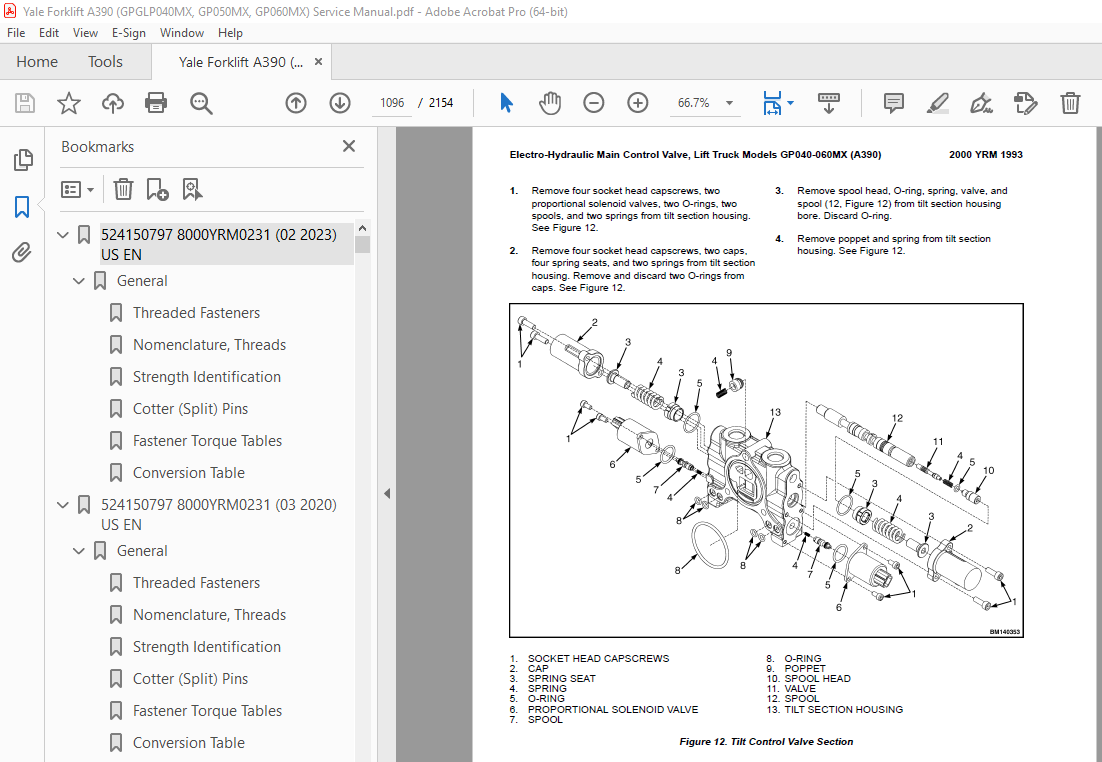Click Figure 12 Tilt Control Valve Section caption

point(766,742)
